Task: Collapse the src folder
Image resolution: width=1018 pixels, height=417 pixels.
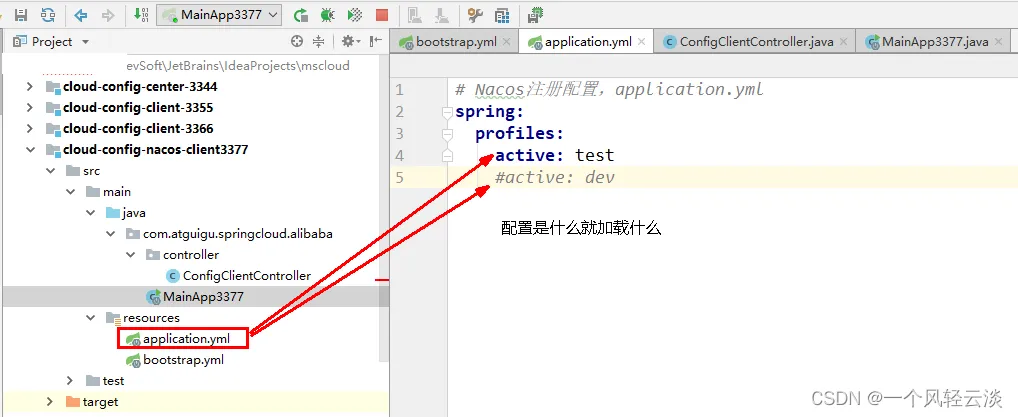Action: (x=49, y=171)
